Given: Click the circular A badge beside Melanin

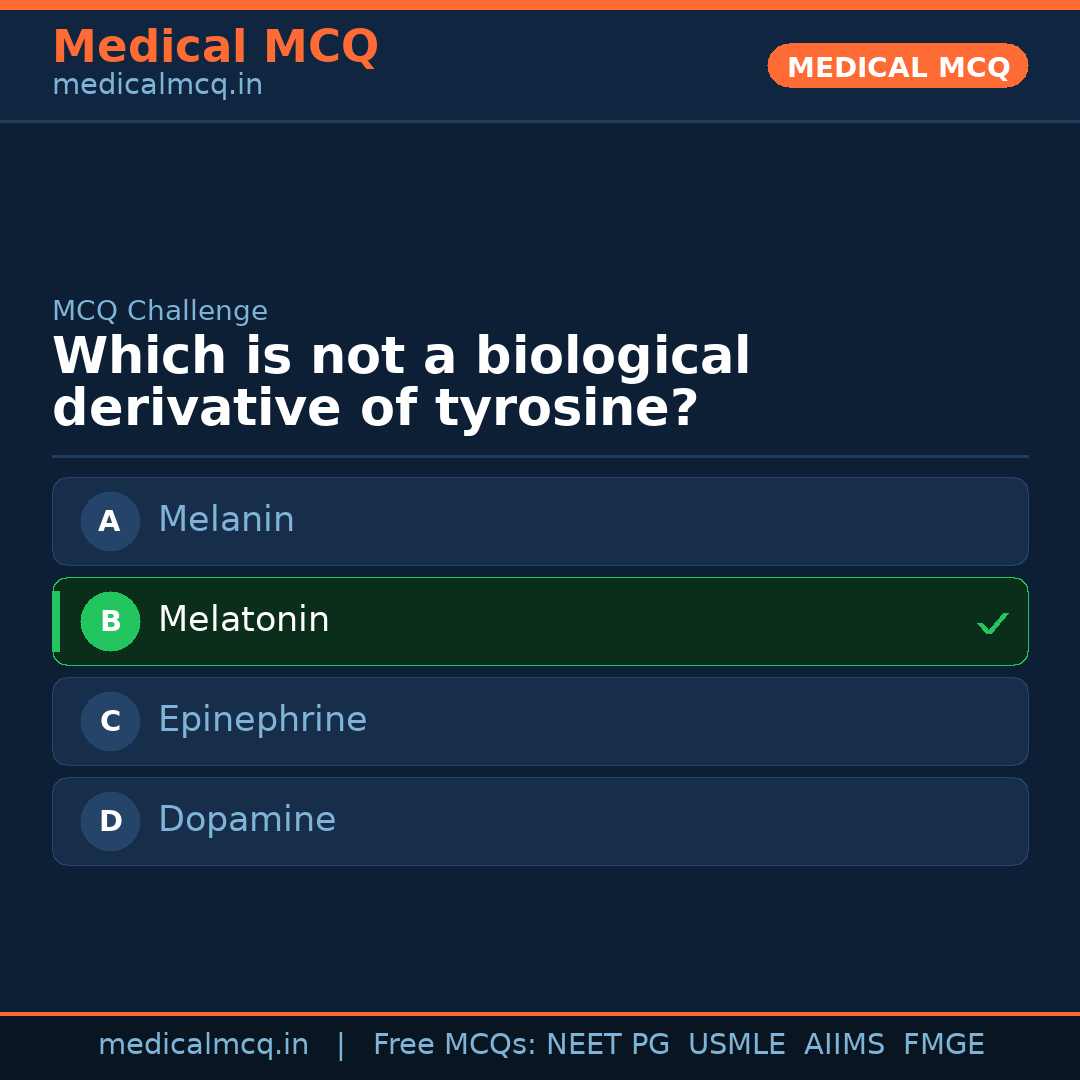Looking at the screenshot, I should pos(109,521).
